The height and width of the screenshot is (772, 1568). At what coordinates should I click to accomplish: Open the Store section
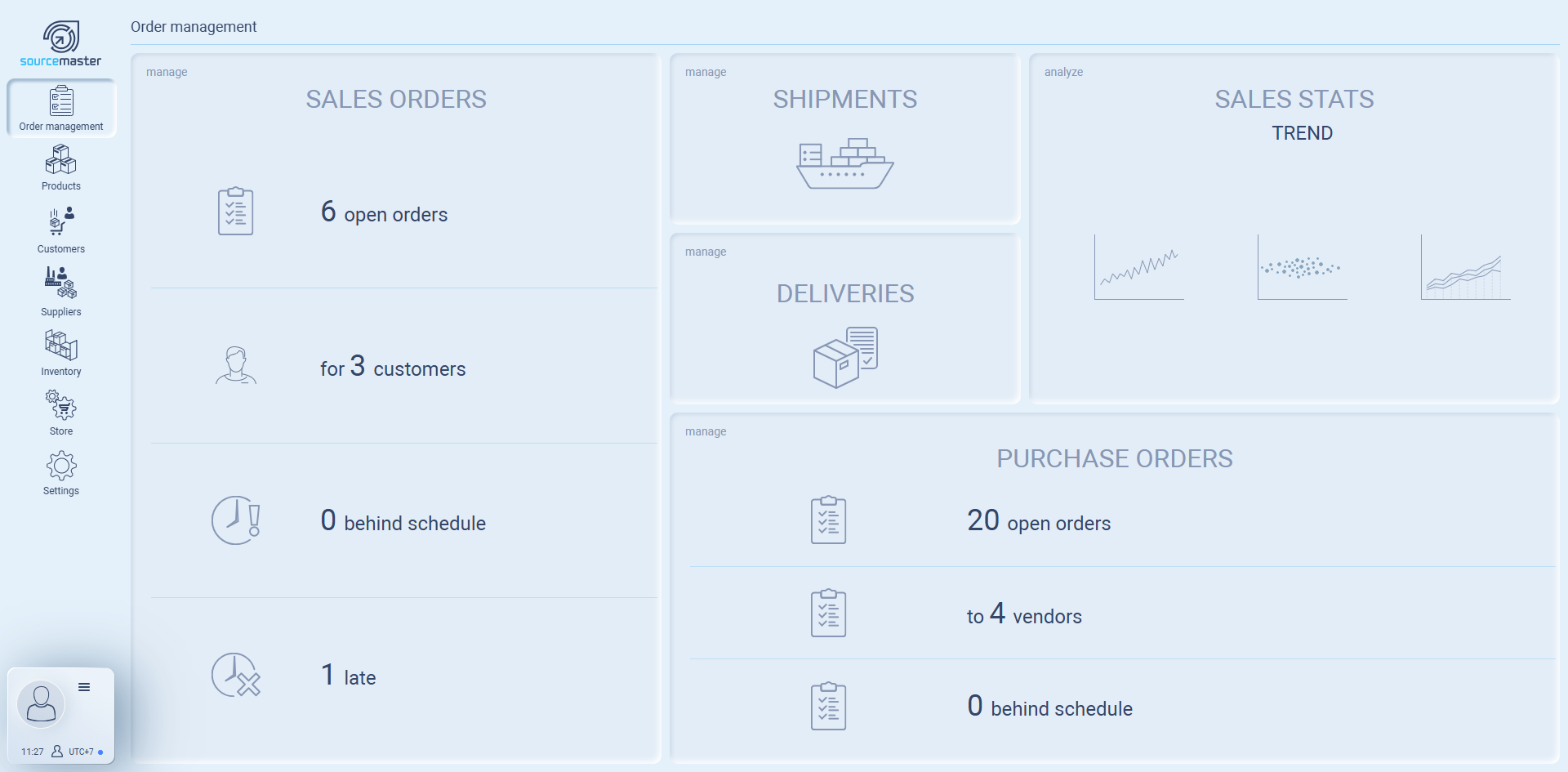point(61,413)
